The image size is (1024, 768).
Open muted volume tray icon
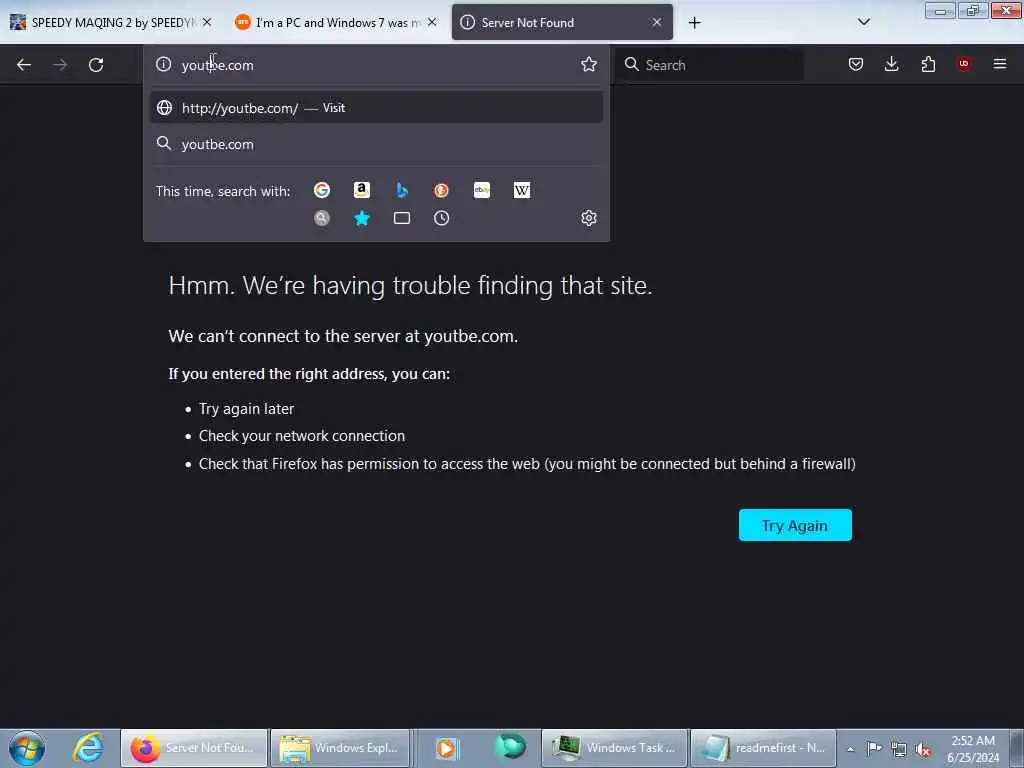pyautogui.click(x=923, y=749)
